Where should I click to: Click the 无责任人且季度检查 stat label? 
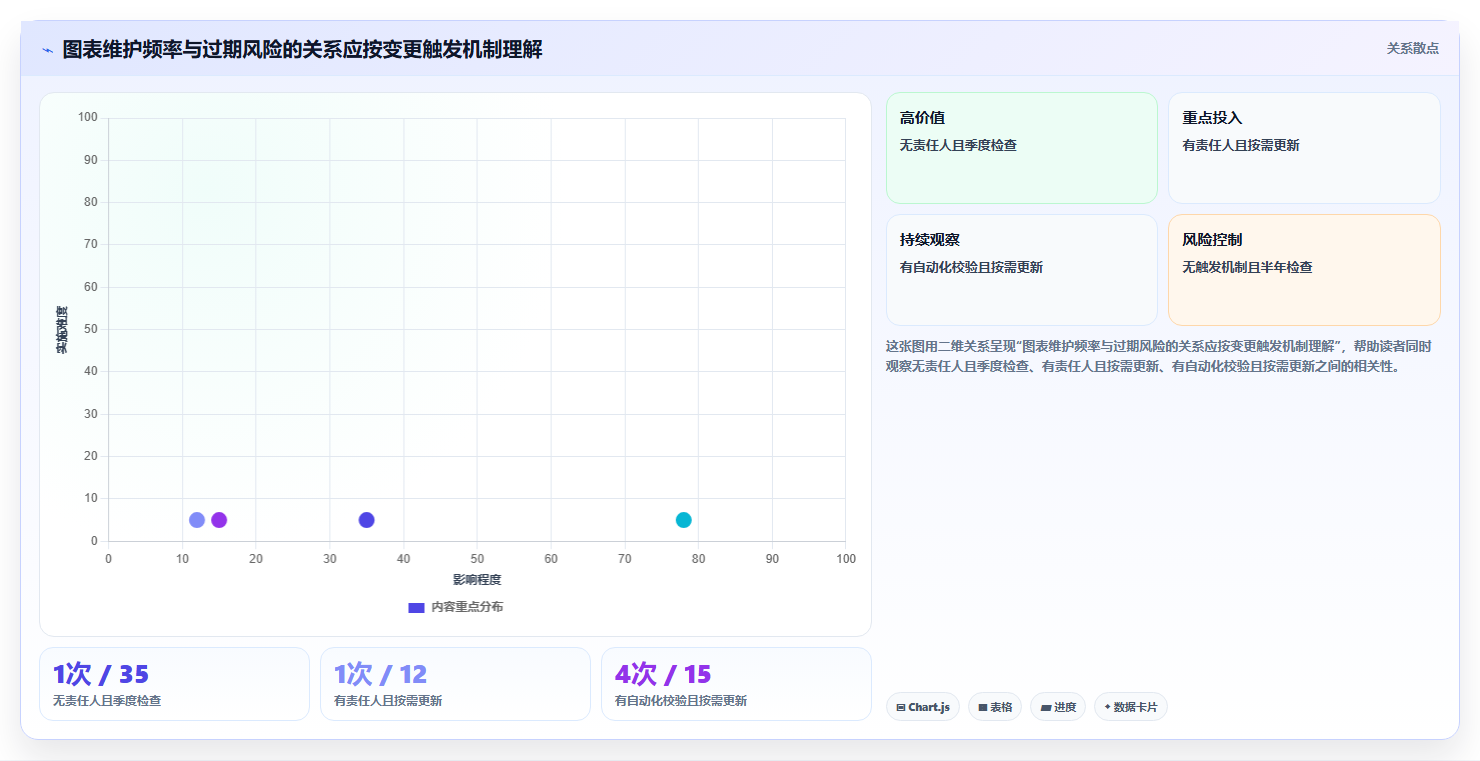pyautogui.click(x=107, y=701)
